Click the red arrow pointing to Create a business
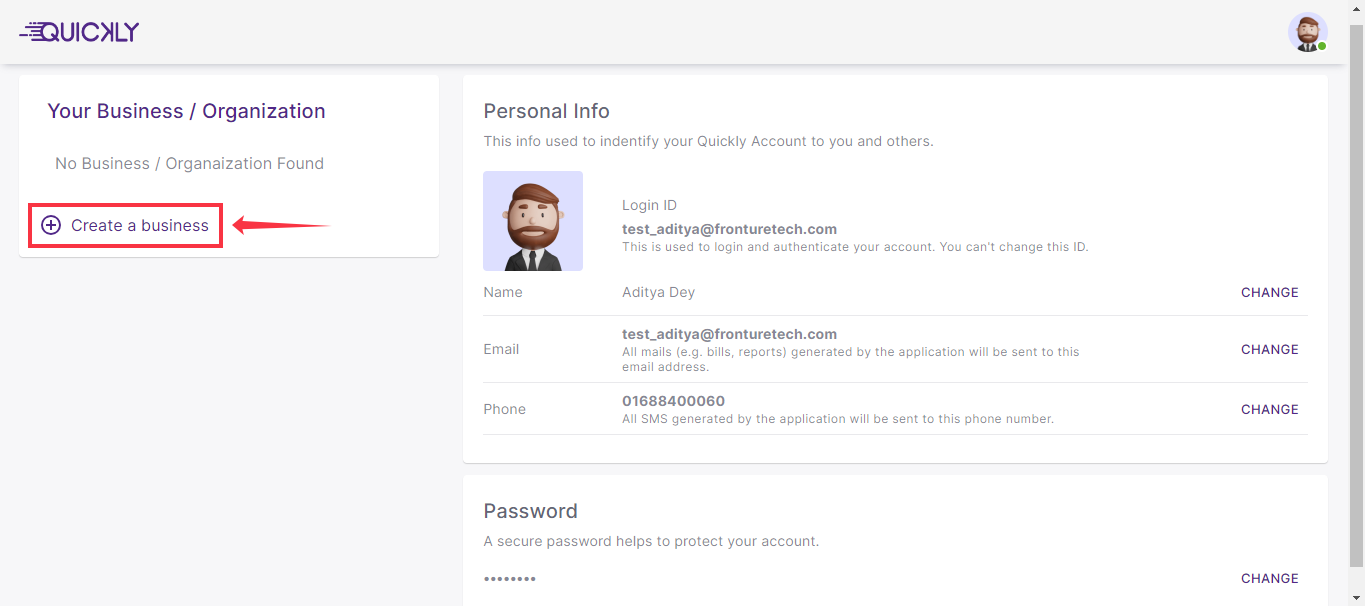The image size is (1365, 606). point(280,226)
